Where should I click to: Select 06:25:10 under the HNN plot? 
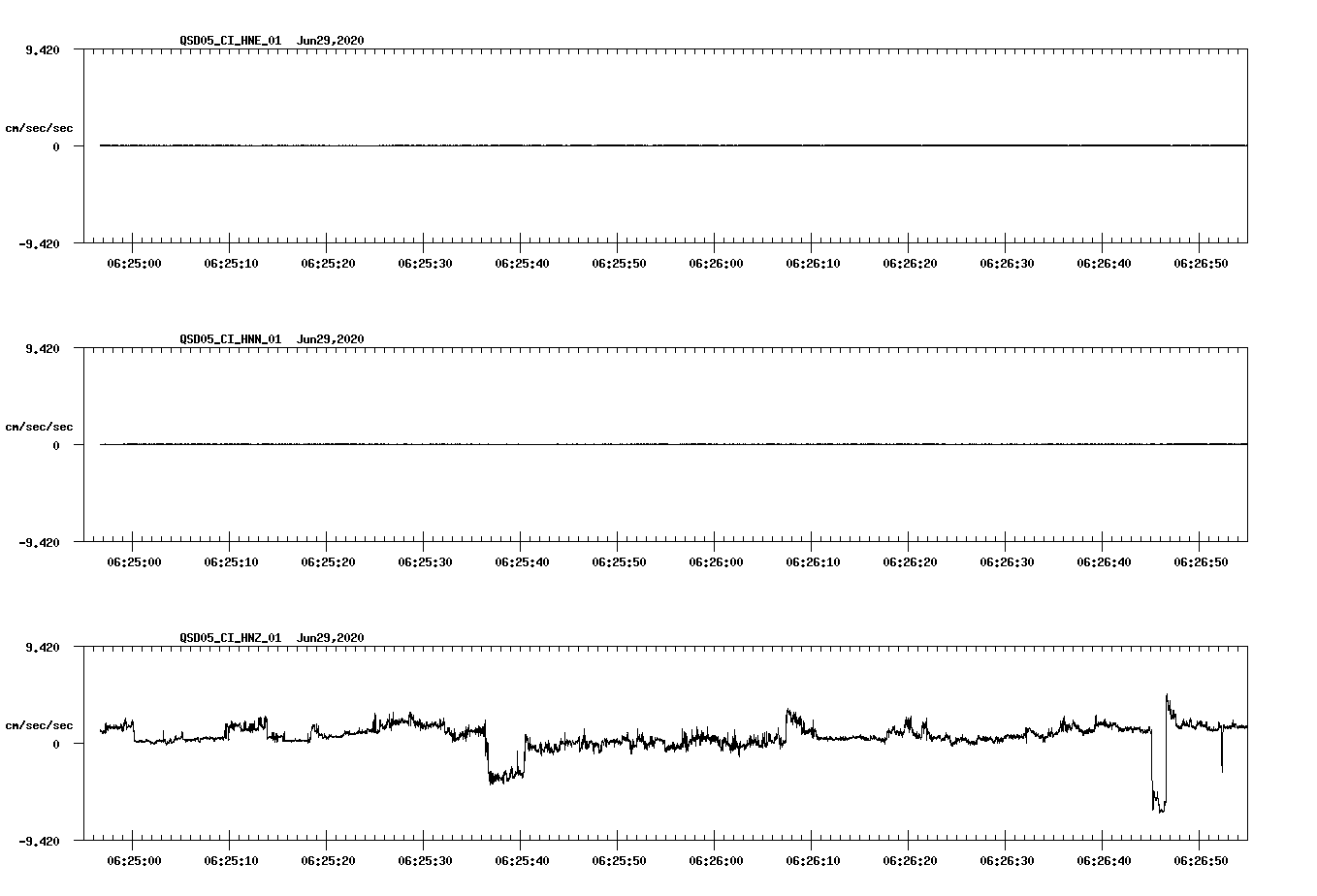click(x=231, y=561)
